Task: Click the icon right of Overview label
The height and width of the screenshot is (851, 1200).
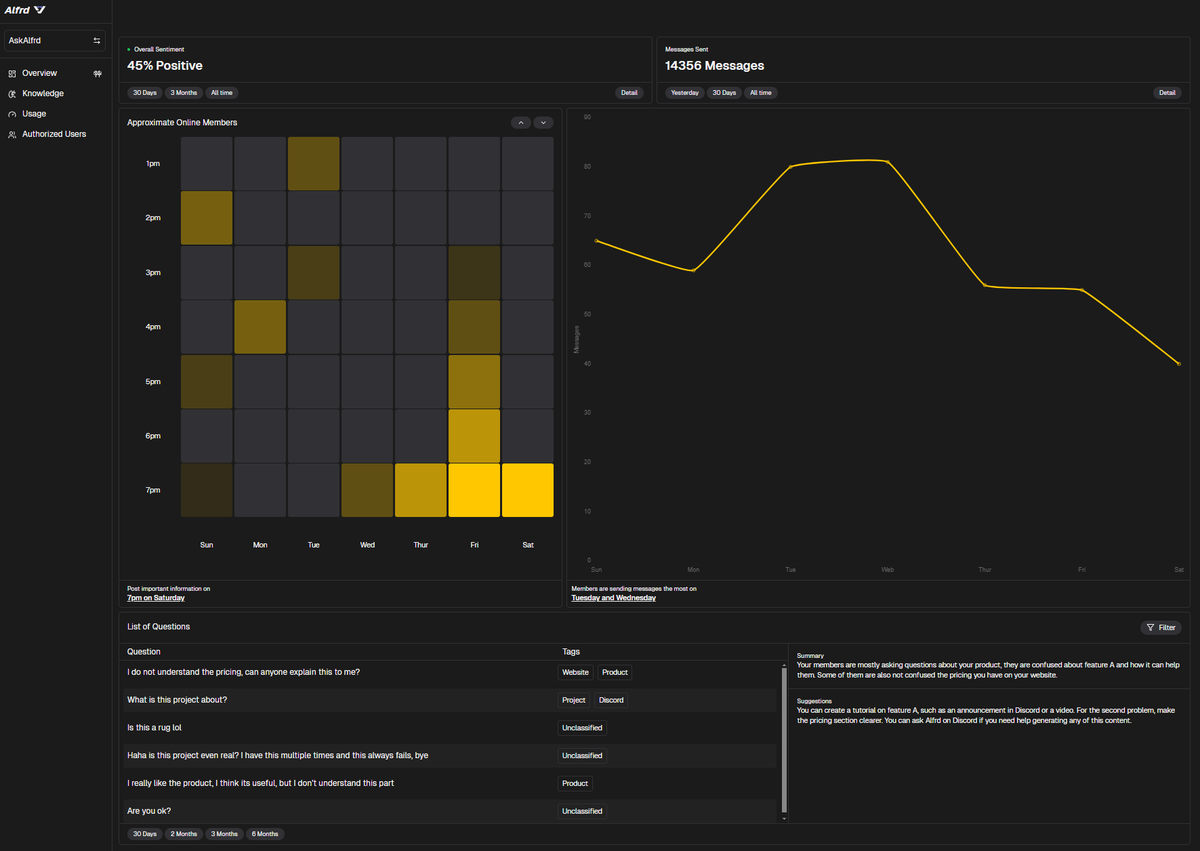Action: click(97, 73)
